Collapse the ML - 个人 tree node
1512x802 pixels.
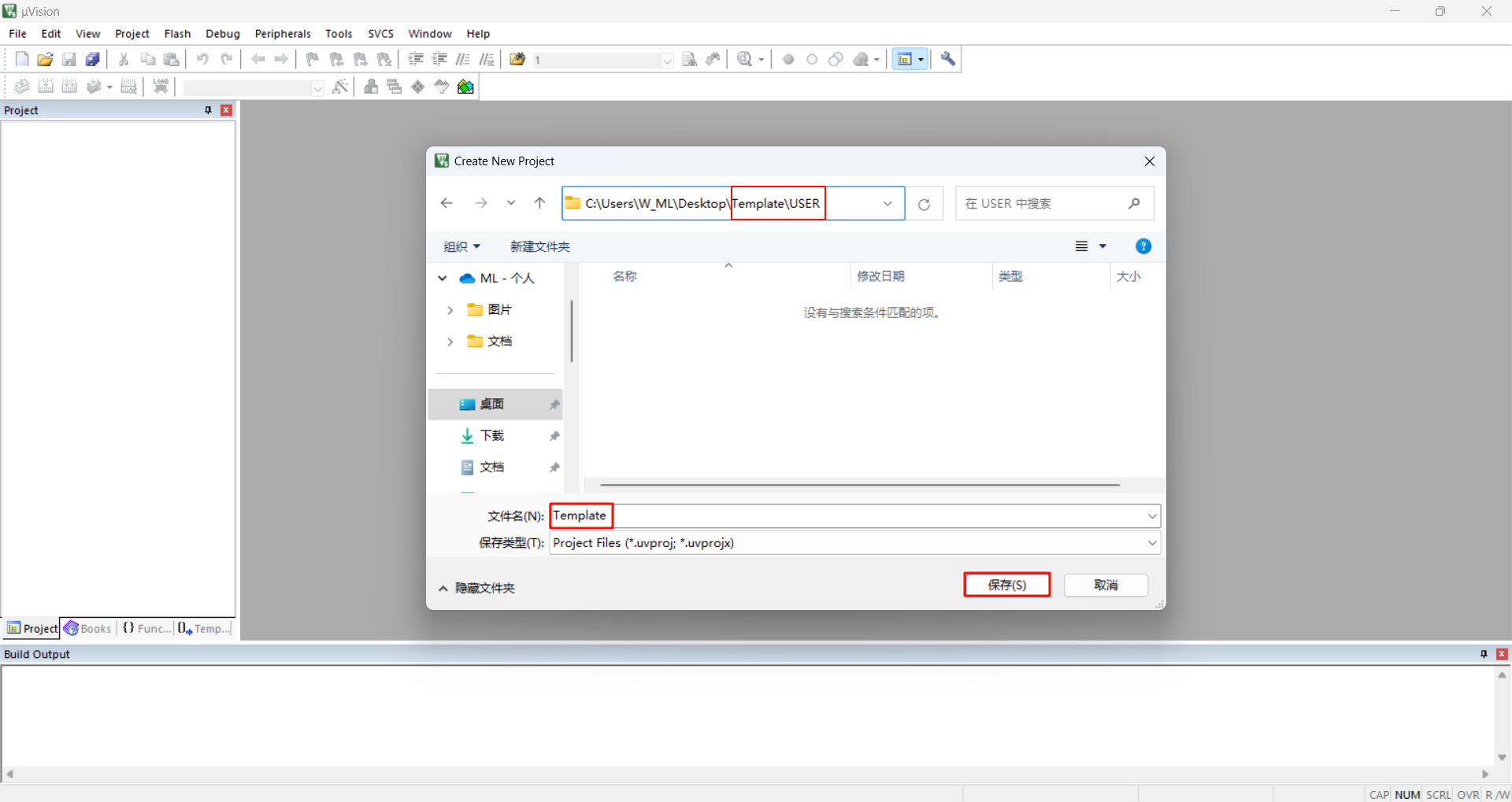[x=443, y=279]
